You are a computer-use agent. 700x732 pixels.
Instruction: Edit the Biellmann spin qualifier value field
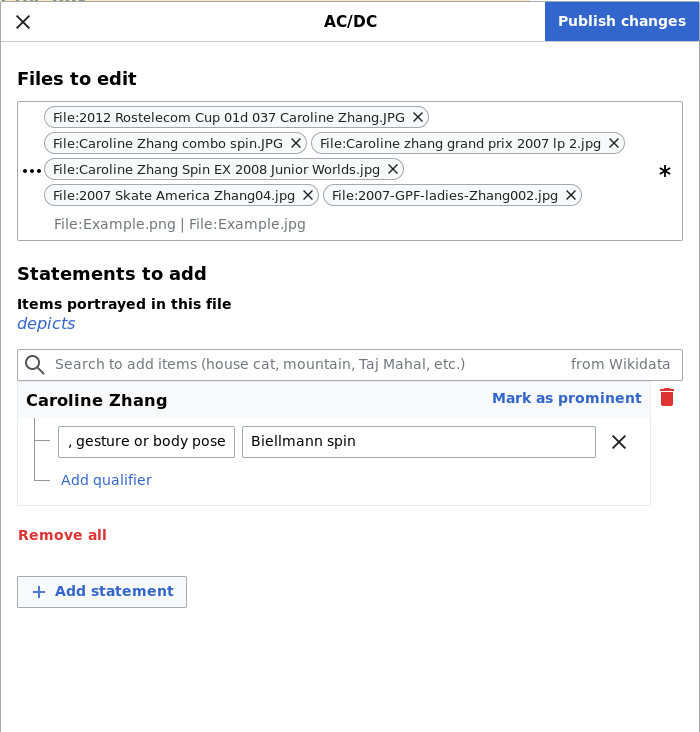tap(418, 442)
